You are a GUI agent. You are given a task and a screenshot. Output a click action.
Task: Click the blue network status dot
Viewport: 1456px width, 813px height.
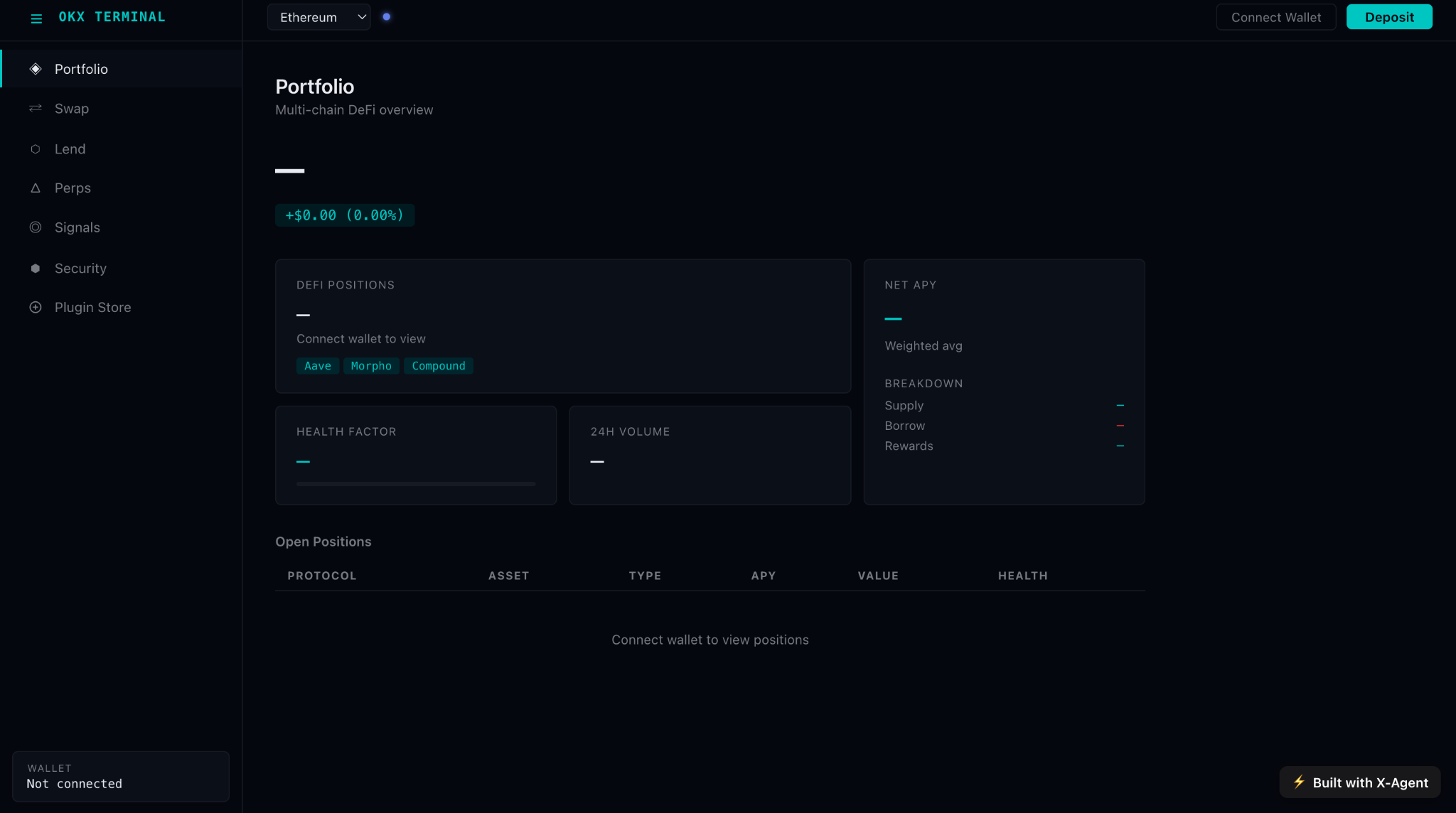[387, 17]
